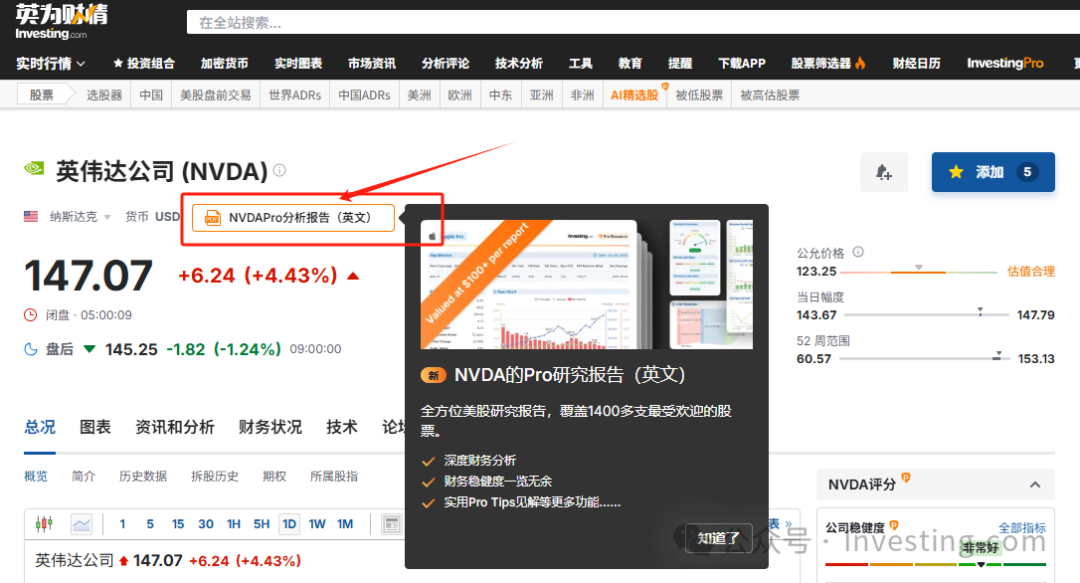Open 实时图表 menu item
This screenshot has width=1080, height=583.
pyautogui.click(x=298, y=63)
